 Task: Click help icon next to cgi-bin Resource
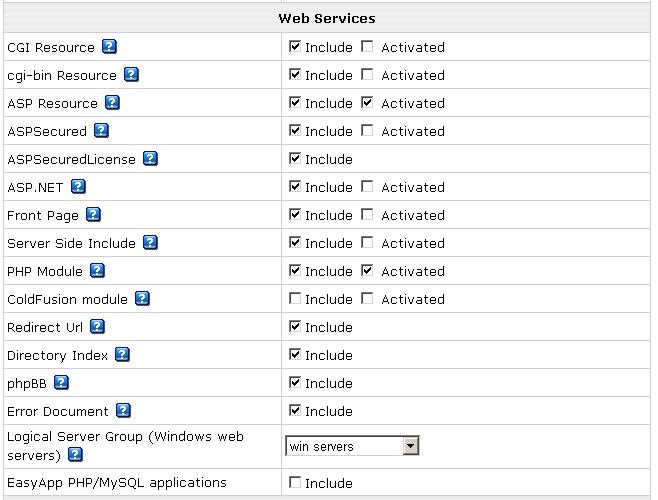(131, 75)
